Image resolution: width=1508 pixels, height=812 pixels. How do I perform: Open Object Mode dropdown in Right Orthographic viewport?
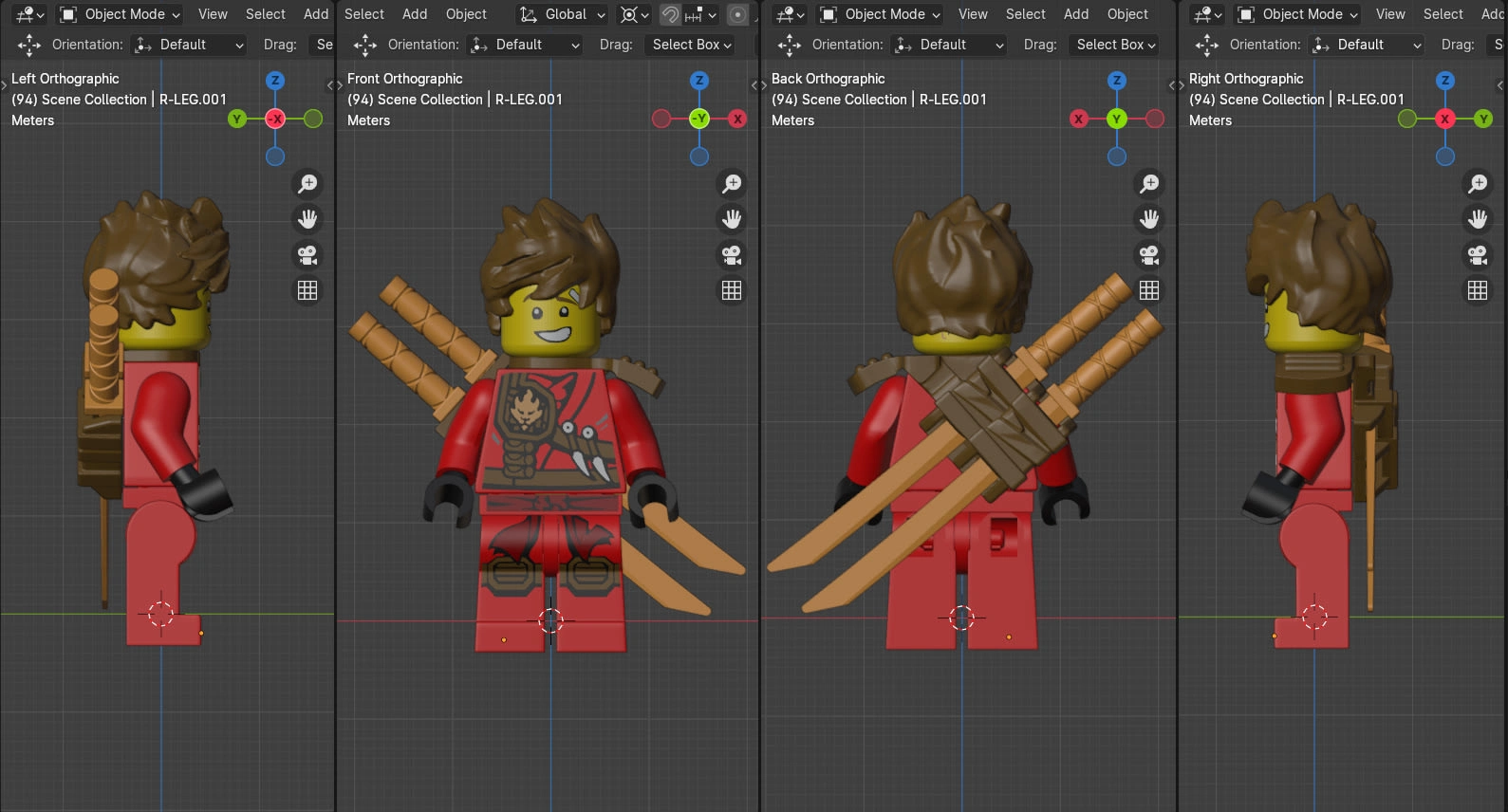[1297, 14]
